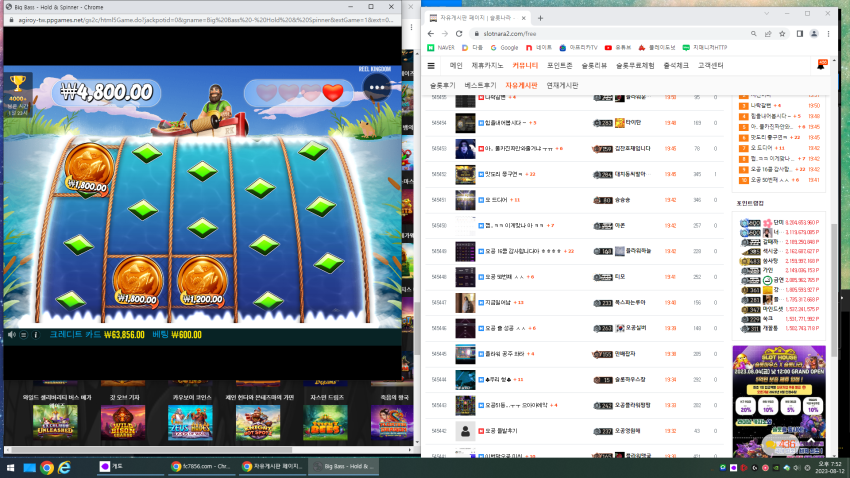The image size is (850, 478).
Task: Open the 아프리카TV bookmark
Action: click(578, 48)
